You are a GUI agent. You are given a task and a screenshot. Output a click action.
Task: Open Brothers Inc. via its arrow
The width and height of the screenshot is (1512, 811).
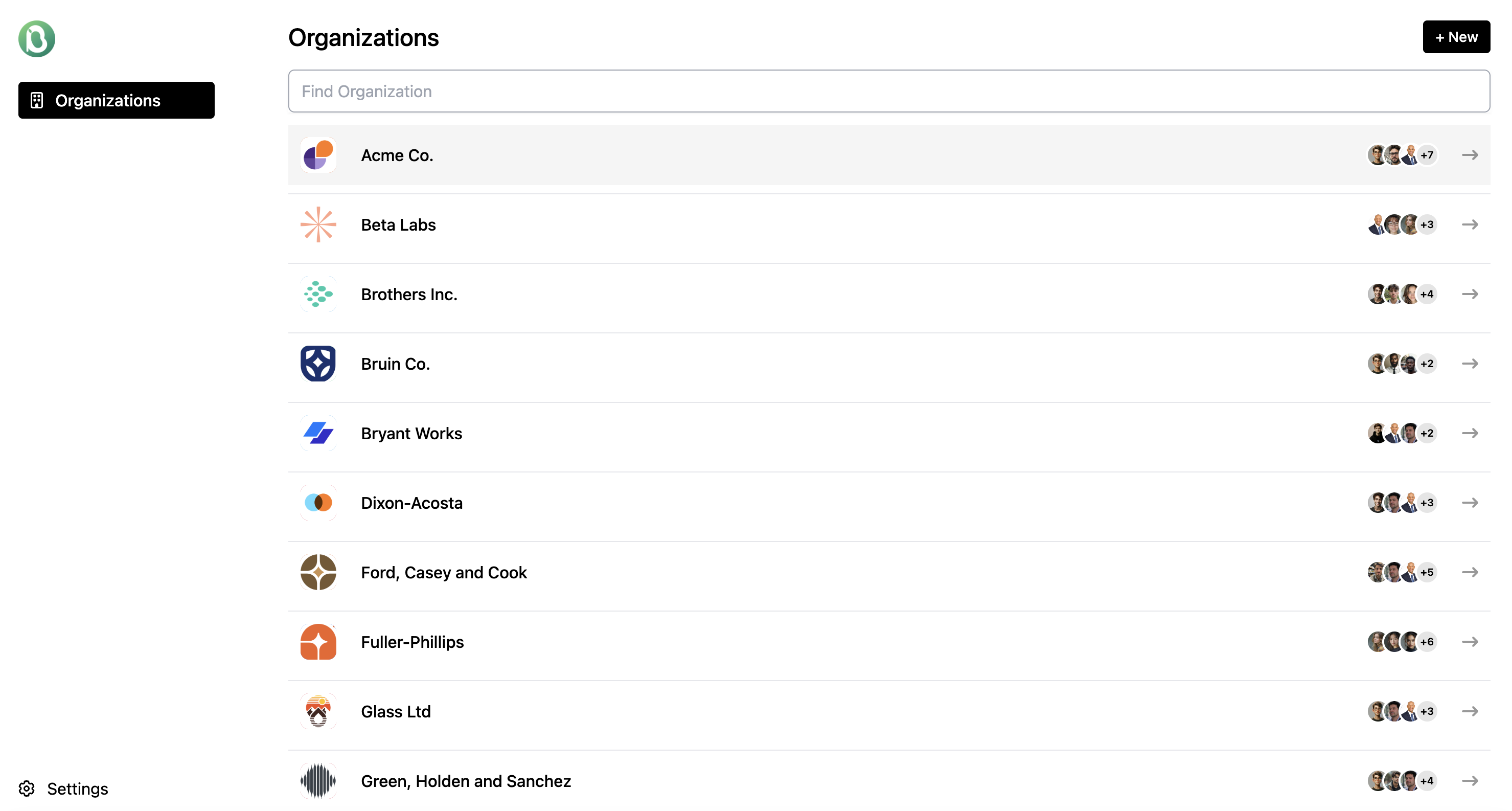point(1470,294)
